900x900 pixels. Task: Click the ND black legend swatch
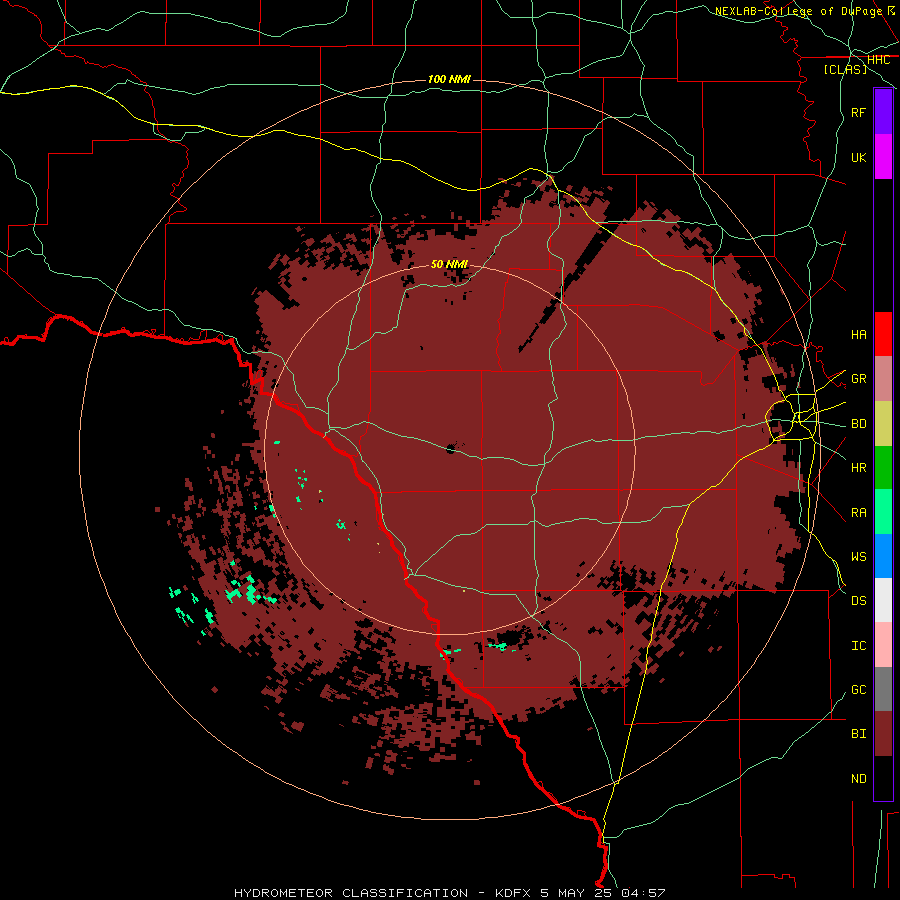click(x=883, y=778)
